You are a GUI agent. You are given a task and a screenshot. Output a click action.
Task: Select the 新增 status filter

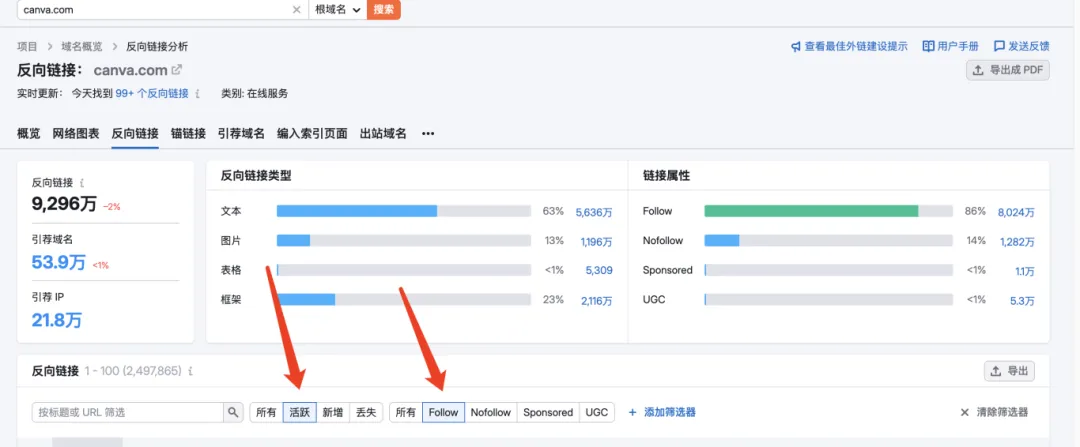click(x=333, y=413)
